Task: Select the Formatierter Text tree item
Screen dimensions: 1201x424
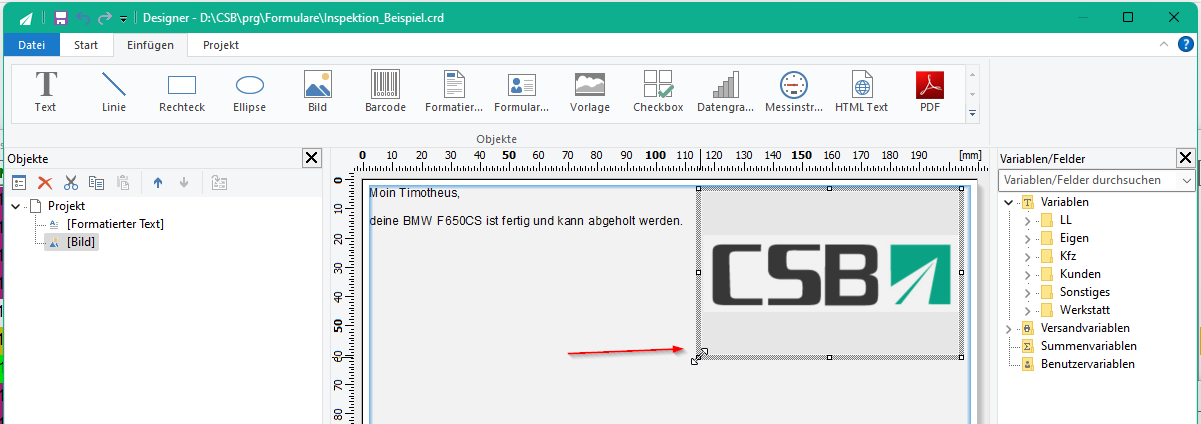Action: coord(115,224)
